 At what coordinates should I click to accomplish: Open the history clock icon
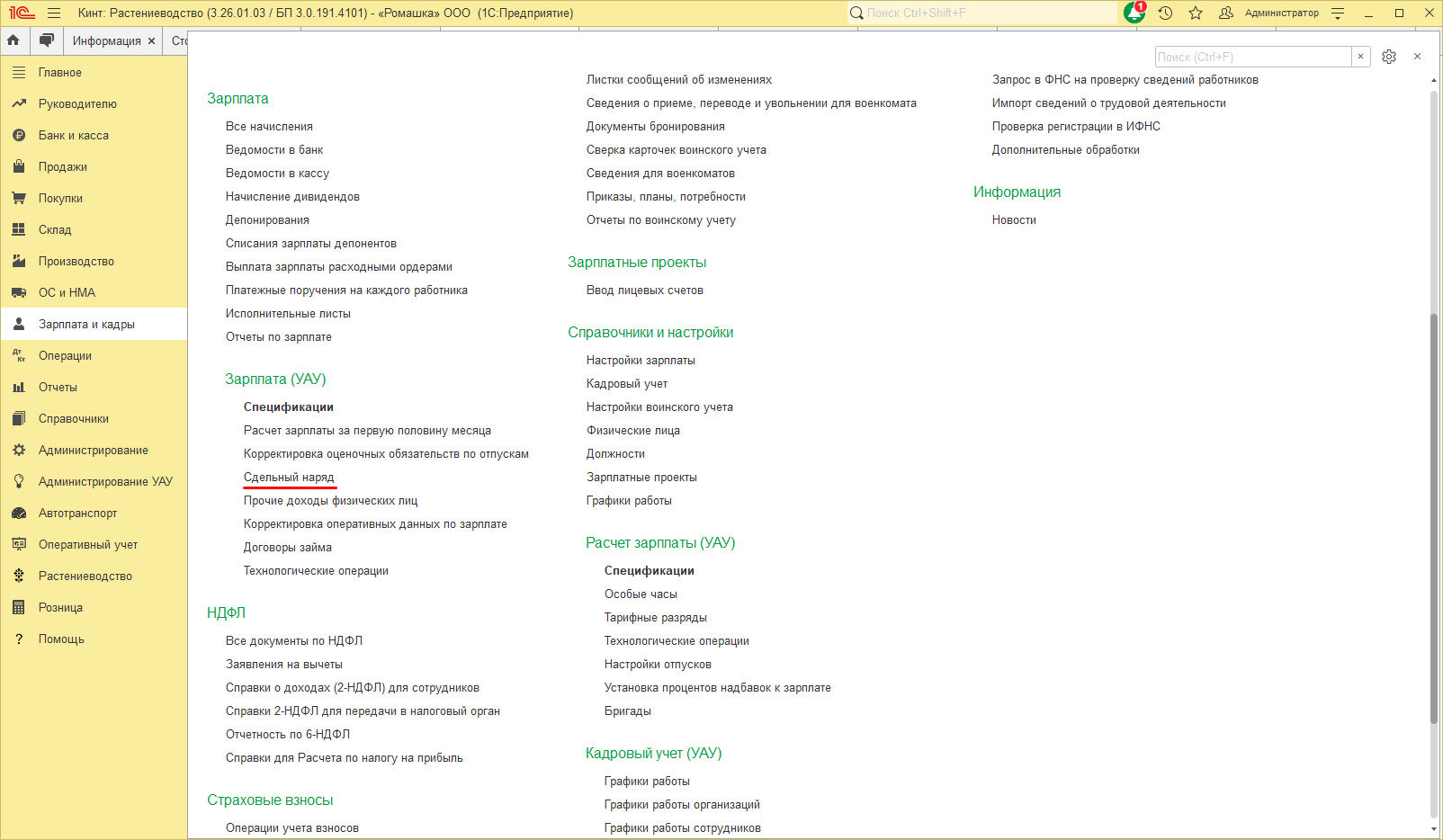(1165, 13)
